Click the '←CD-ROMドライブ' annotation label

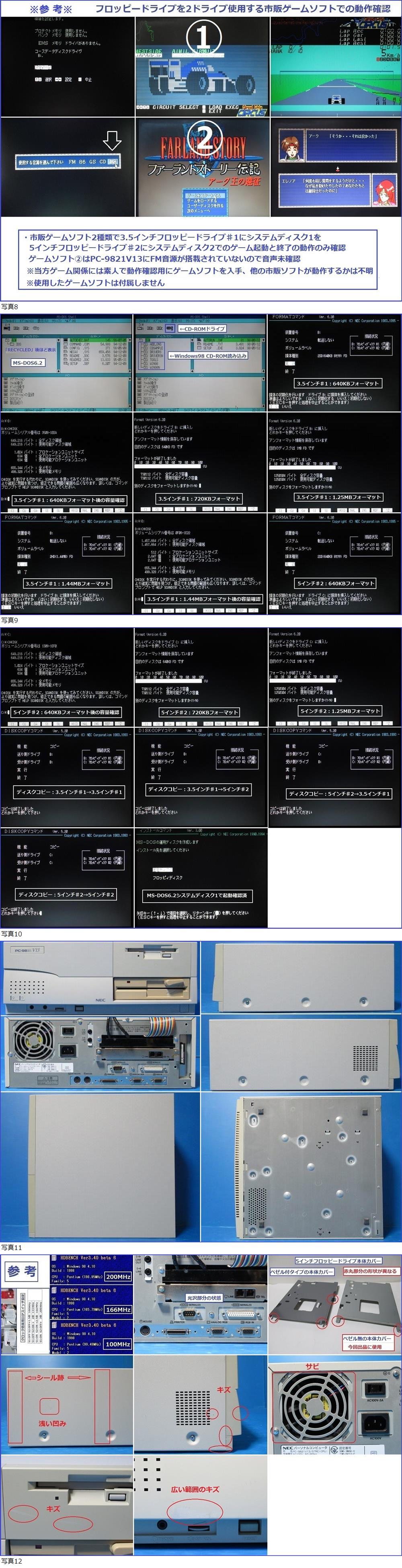pos(202,329)
